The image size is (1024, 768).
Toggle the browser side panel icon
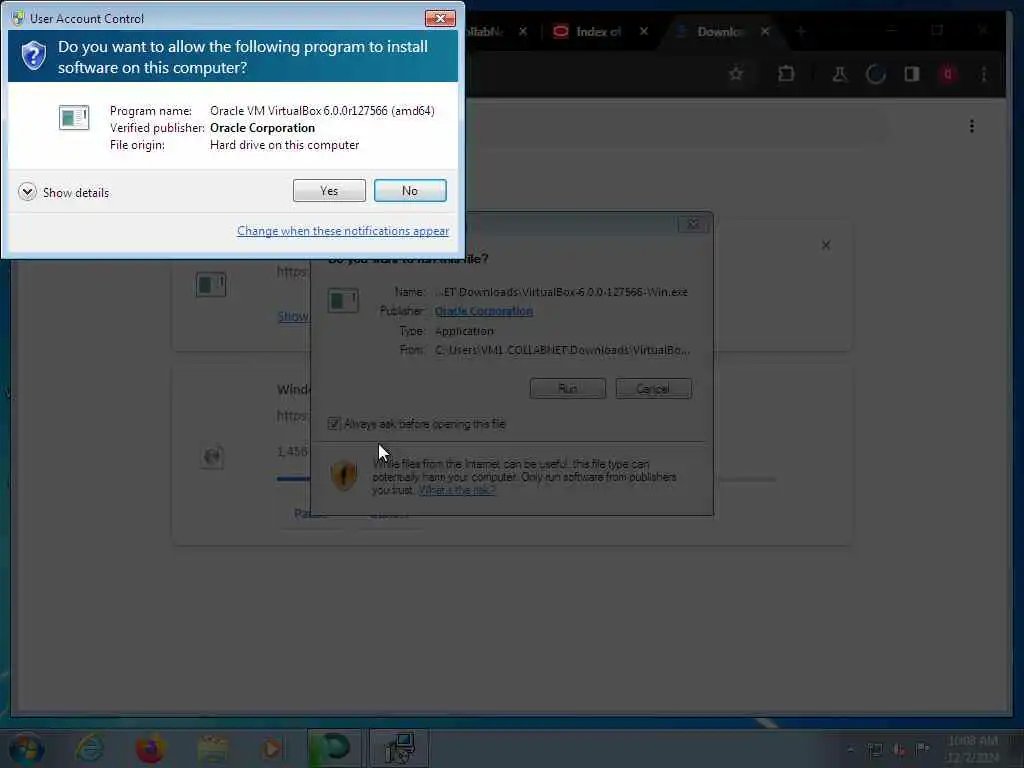click(912, 74)
